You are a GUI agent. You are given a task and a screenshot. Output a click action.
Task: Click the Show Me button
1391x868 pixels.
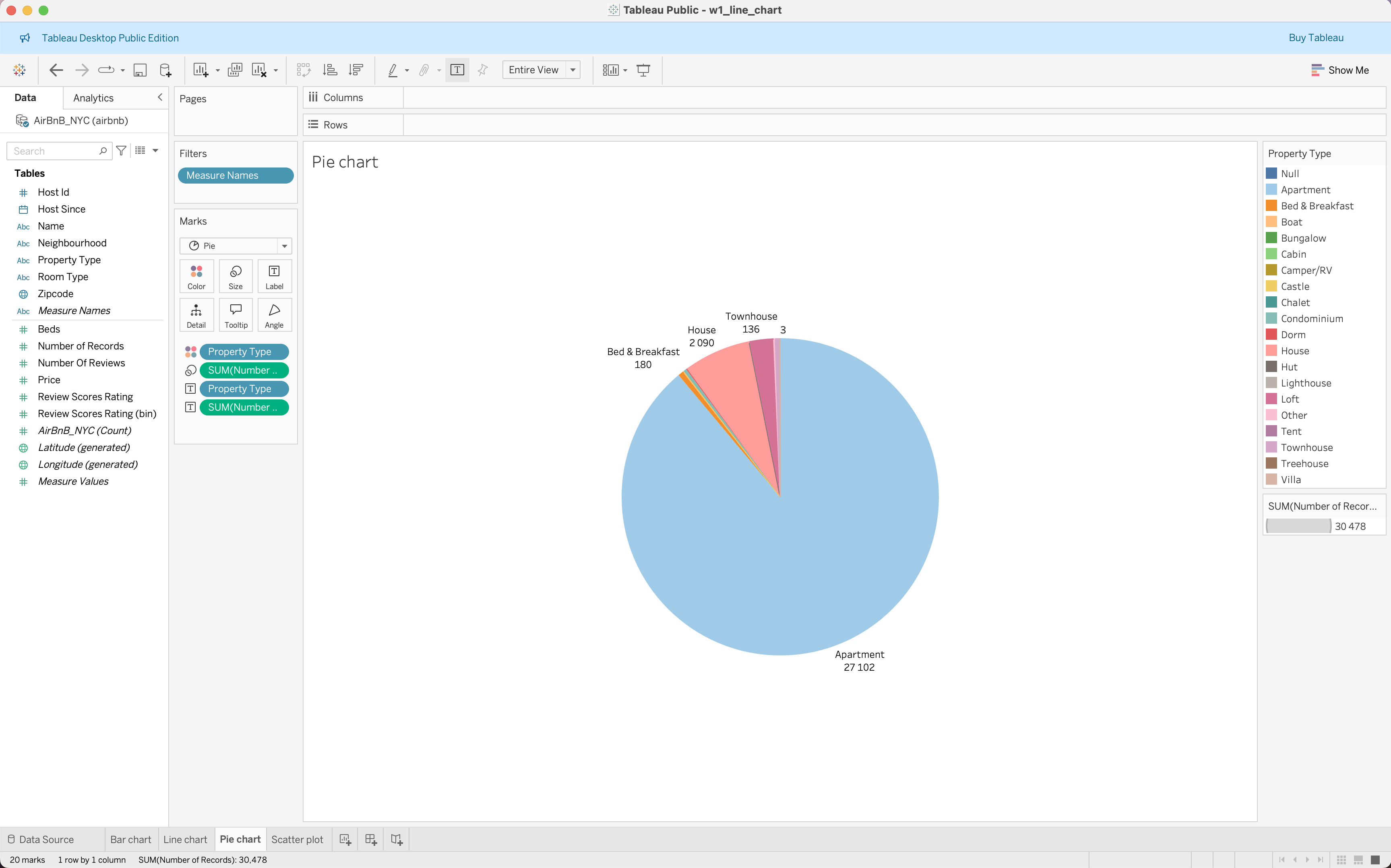[x=1340, y=70]
